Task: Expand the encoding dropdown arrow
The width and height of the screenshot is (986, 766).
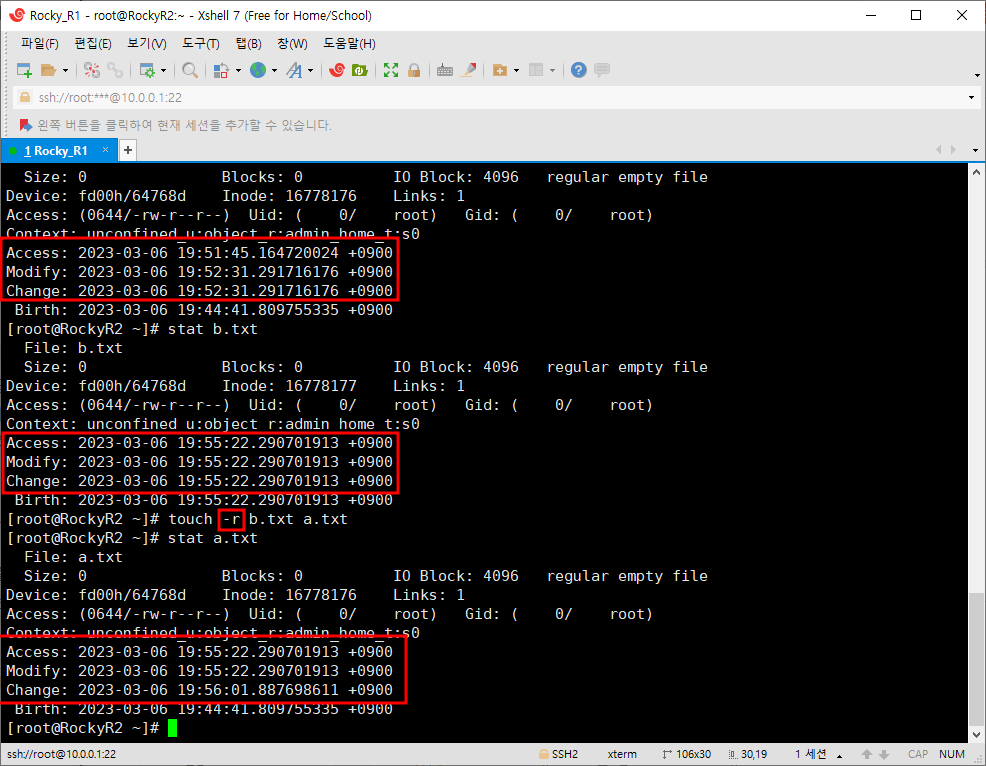Action: click(x=274, y=70)
